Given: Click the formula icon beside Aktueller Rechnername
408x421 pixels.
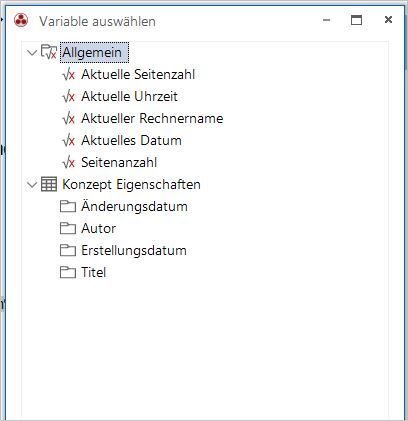Looking at the screenshot, I should click(68, 118).
